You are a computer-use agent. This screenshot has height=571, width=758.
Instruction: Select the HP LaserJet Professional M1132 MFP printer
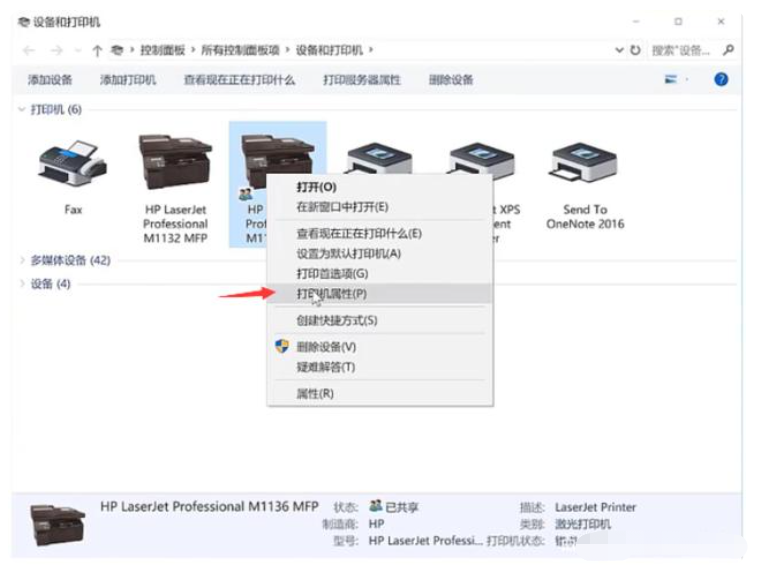(x=175, y=160)
